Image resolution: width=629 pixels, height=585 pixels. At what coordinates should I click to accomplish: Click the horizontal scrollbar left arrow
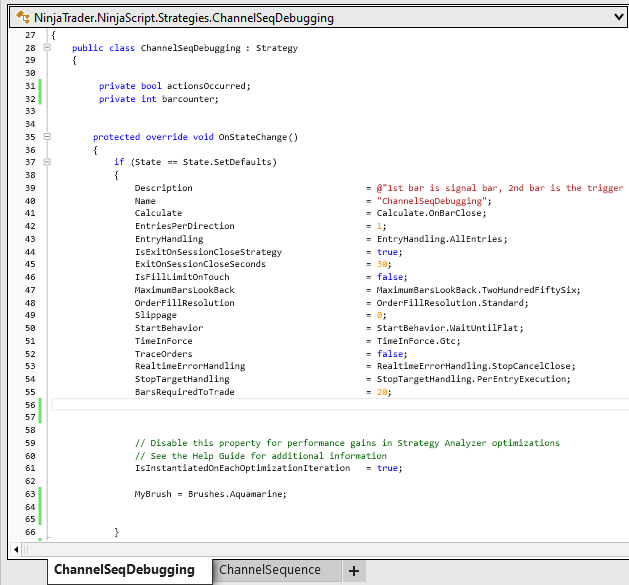16,549
